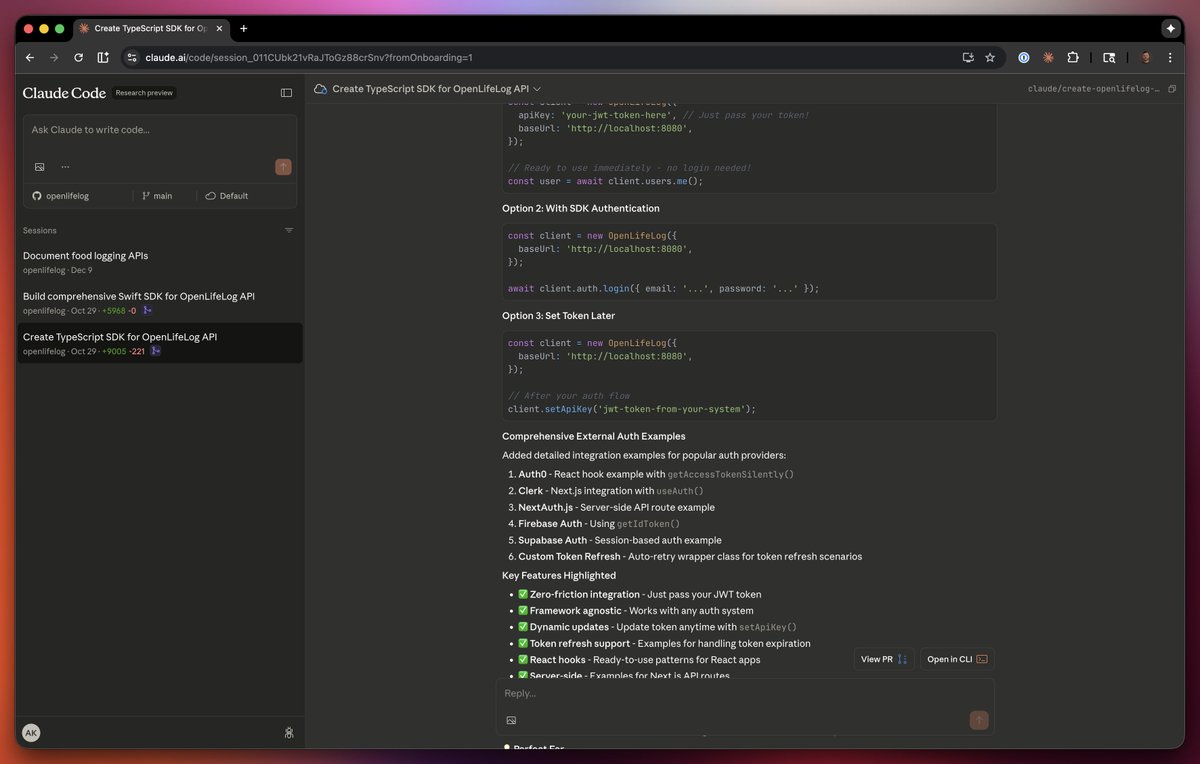Click the Open in CLI button
1200x764 pixels.
pos(957,659)
